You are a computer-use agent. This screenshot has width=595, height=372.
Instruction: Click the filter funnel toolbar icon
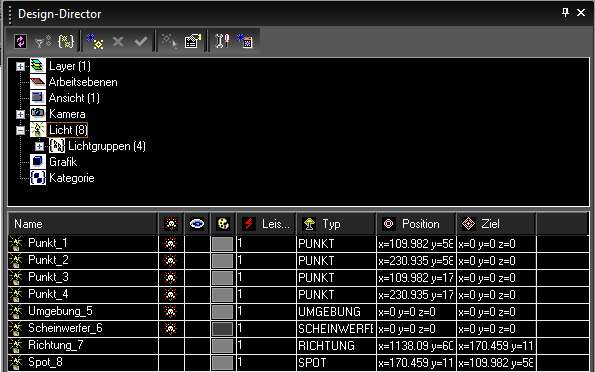pos(43,41)
